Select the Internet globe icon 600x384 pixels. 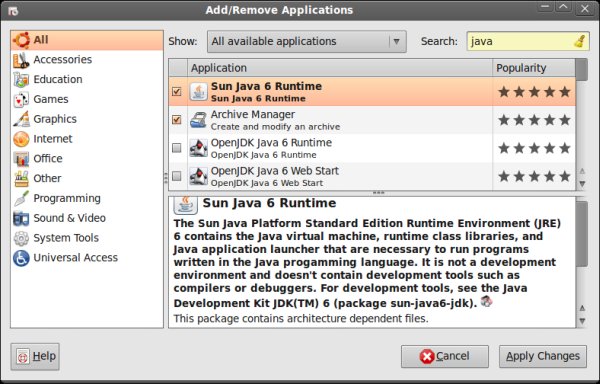21,139
